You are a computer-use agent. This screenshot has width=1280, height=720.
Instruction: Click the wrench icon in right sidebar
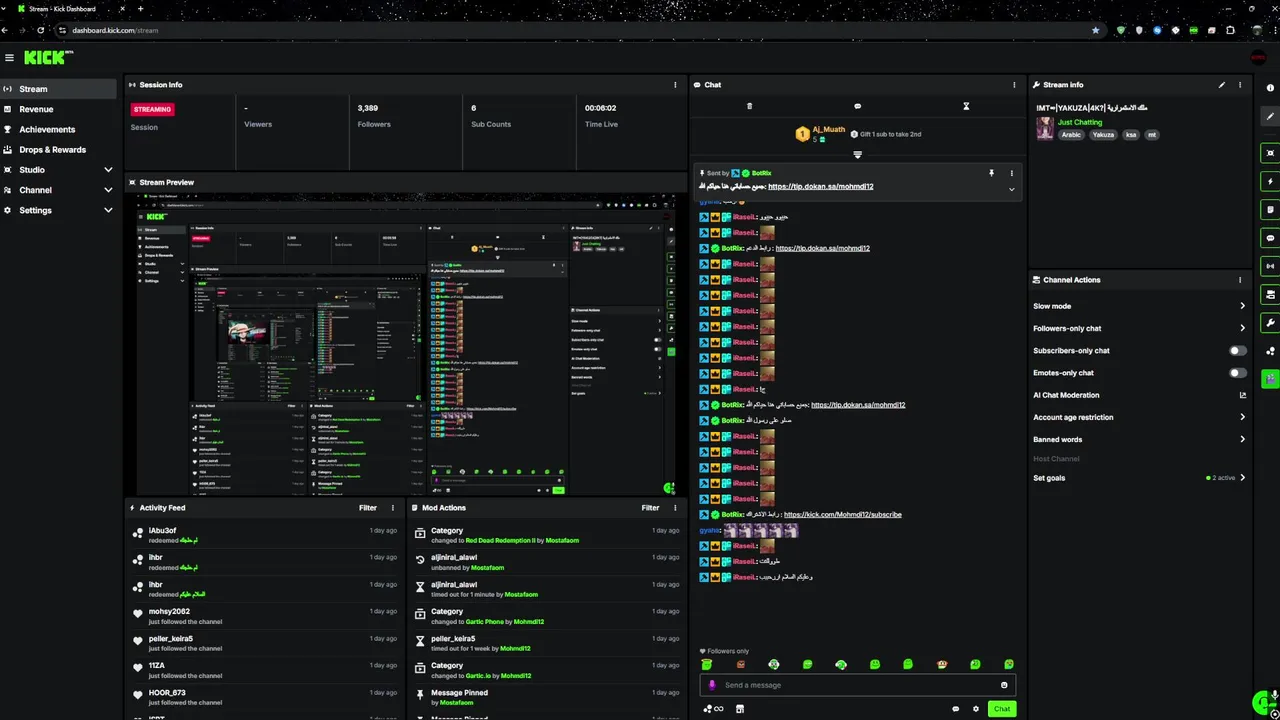point(1270,323)
